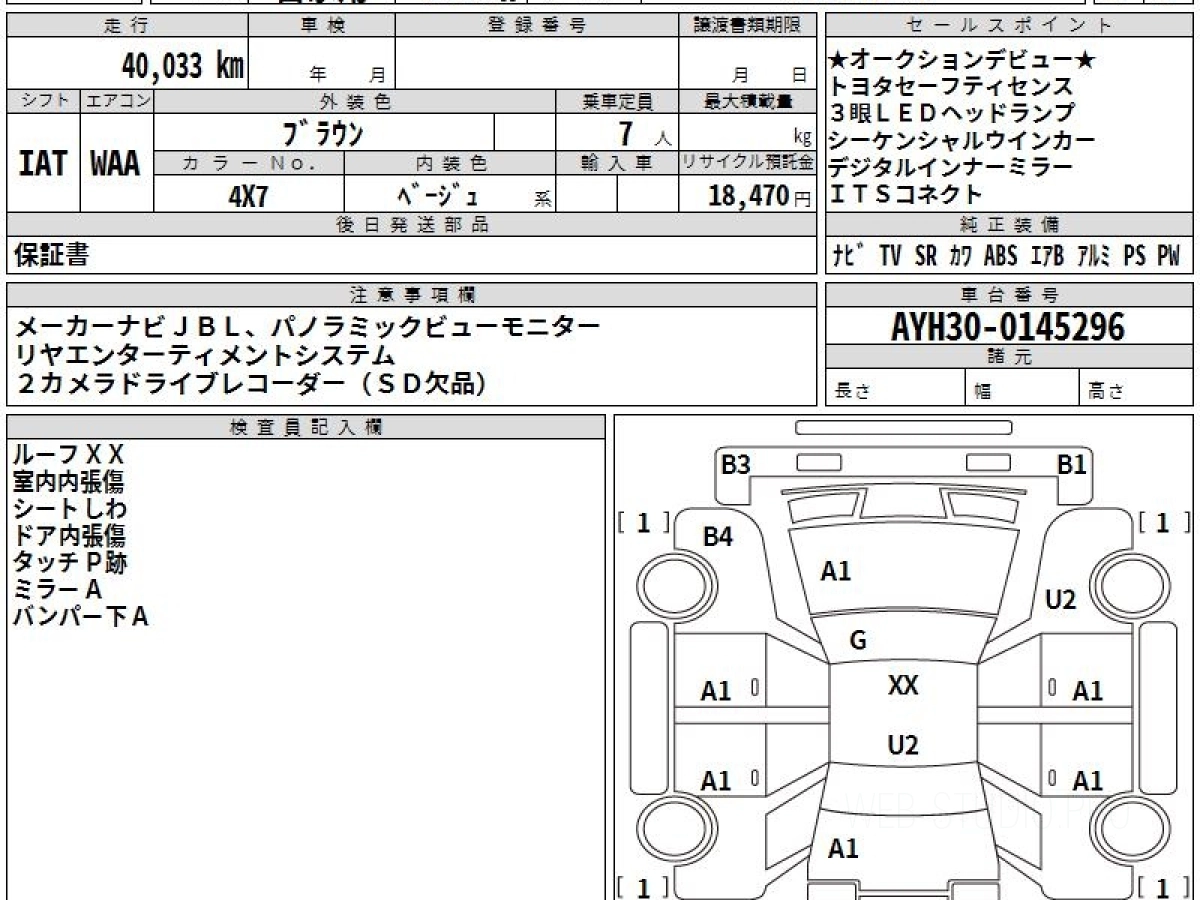
Task: Click the PW equipment code
Action: (x=1169, y=256)
